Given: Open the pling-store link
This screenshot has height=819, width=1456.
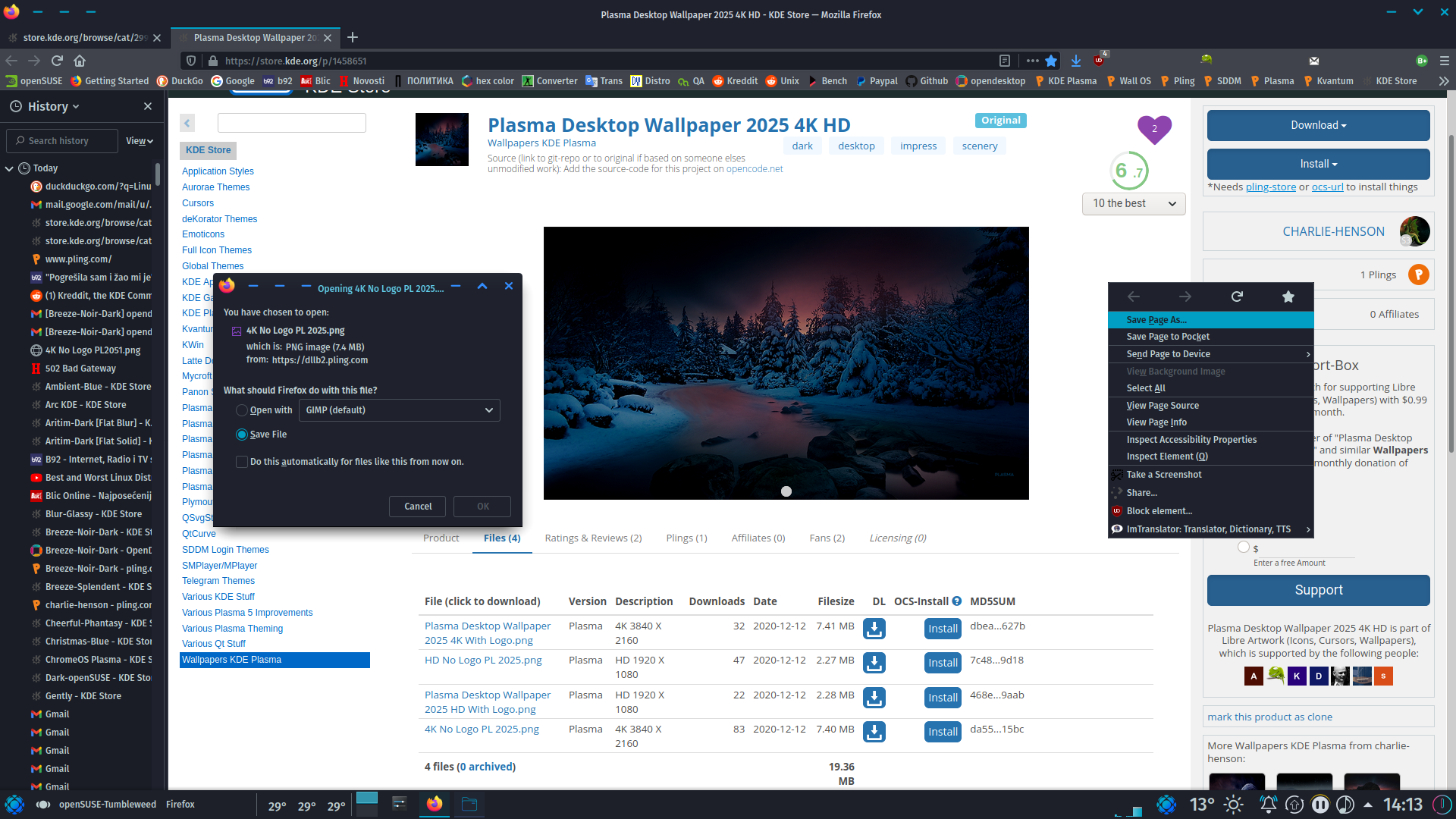Looking at the screenshot, I should pyautogui.click(x=1270, y=187).
